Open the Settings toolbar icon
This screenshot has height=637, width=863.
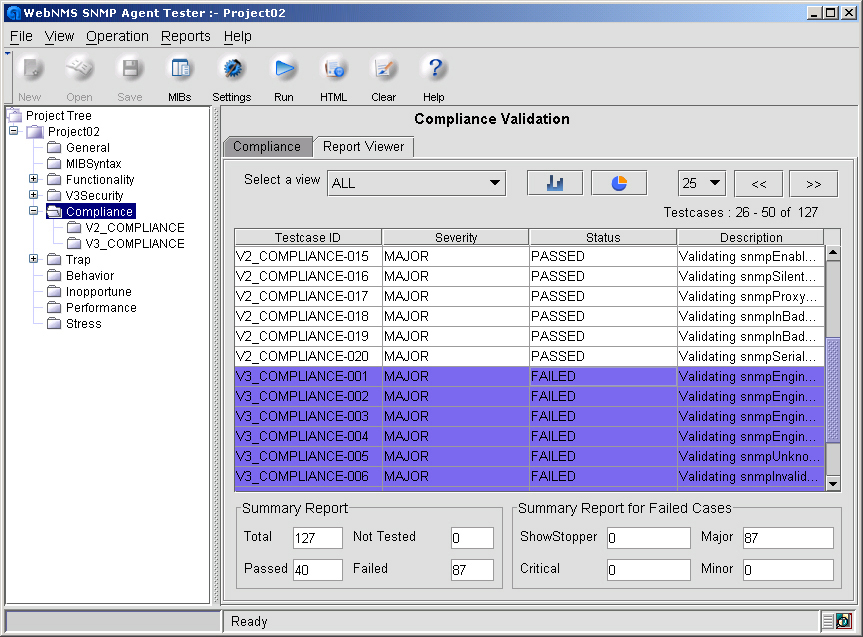(232, 69)
